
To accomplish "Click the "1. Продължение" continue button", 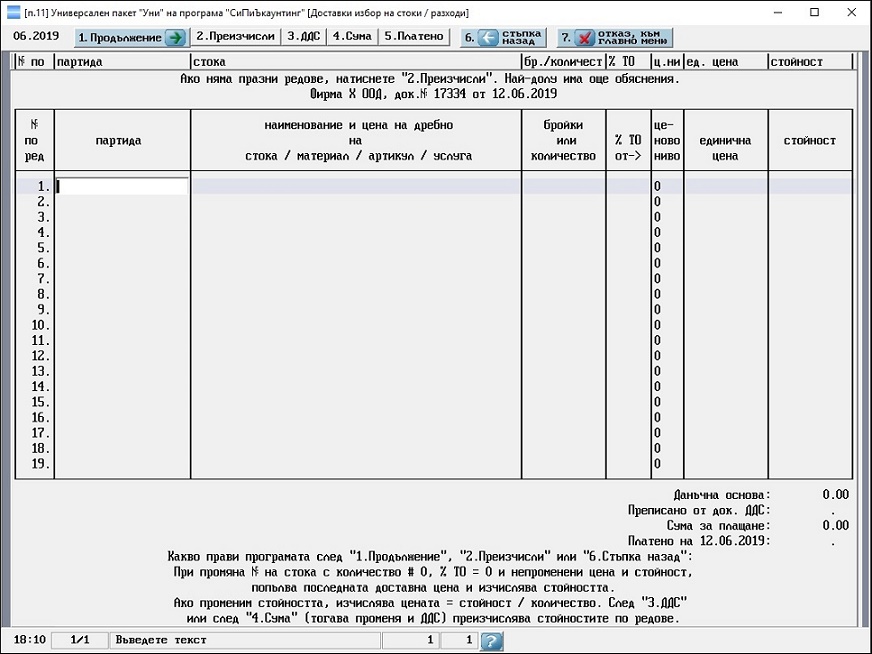I will click(131, 37).
